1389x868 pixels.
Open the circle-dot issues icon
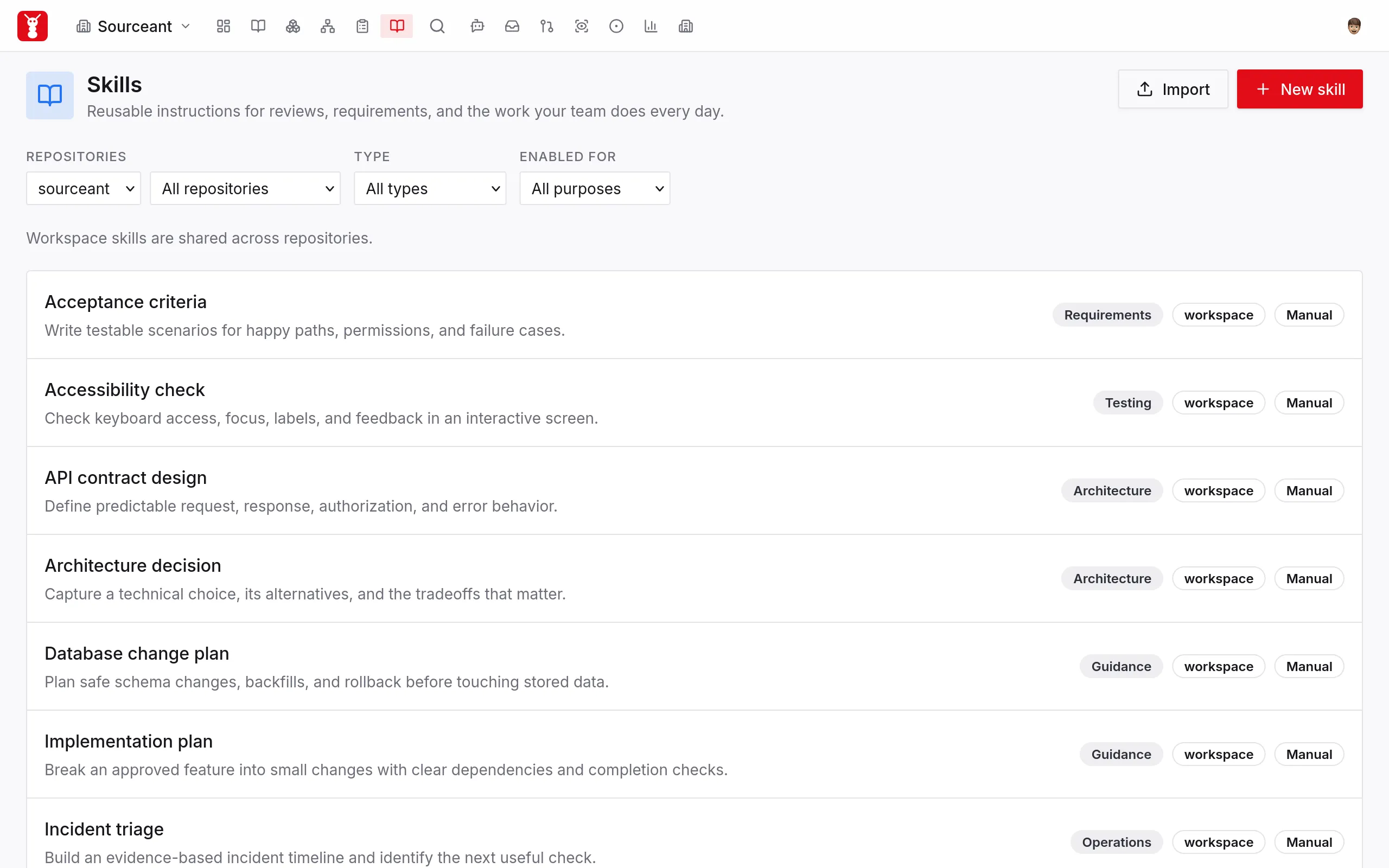pos(616,26)
